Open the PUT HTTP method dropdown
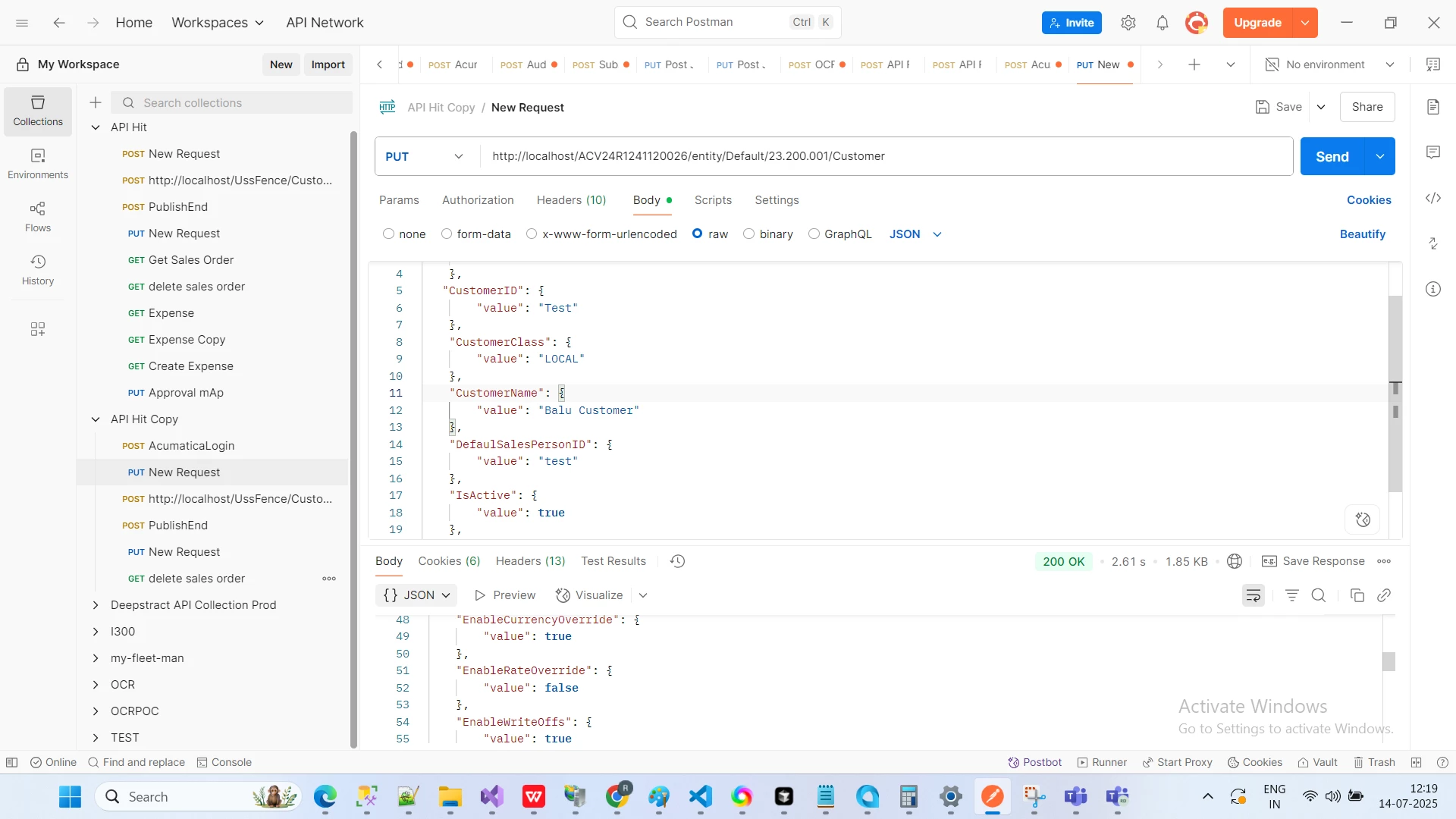The width and height of the screenshot is (1456, 819). click(425, 157)
